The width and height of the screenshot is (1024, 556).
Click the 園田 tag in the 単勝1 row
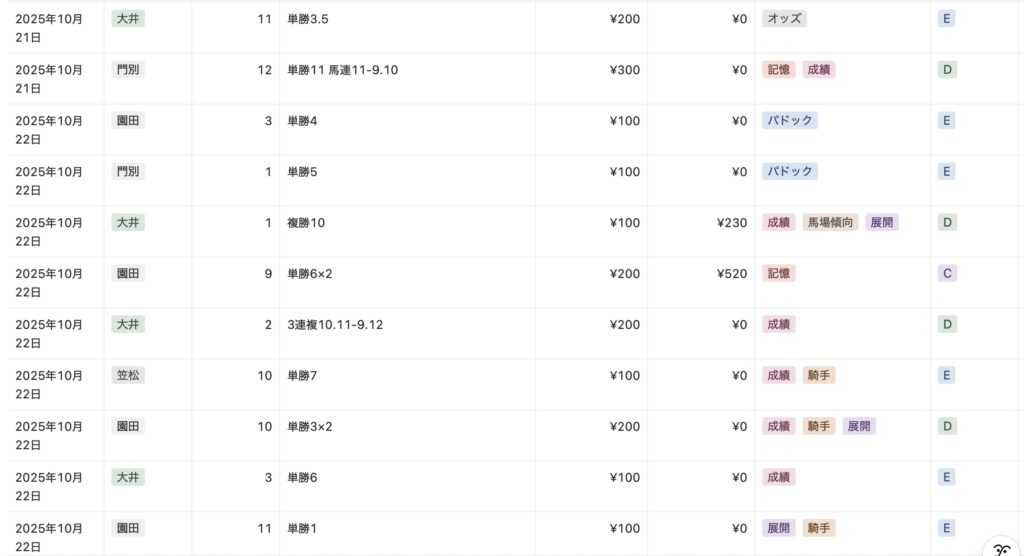click(x=128, y=528)
